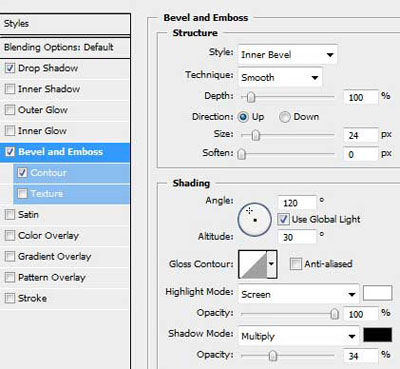Click the Depth value field showing 100
Viewport: 400px width, 369px height.
click(361, 97)
